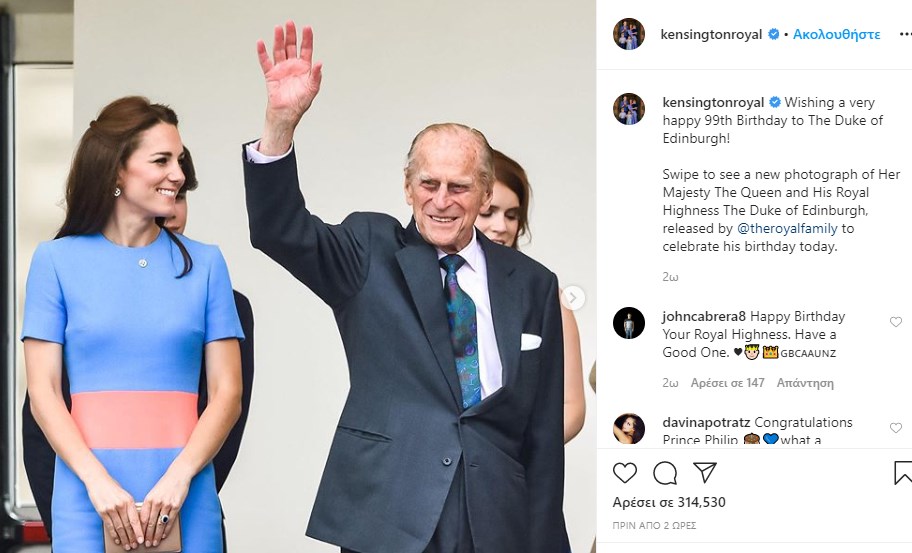Like davinapotratz's comment heart

pos(896,427)
